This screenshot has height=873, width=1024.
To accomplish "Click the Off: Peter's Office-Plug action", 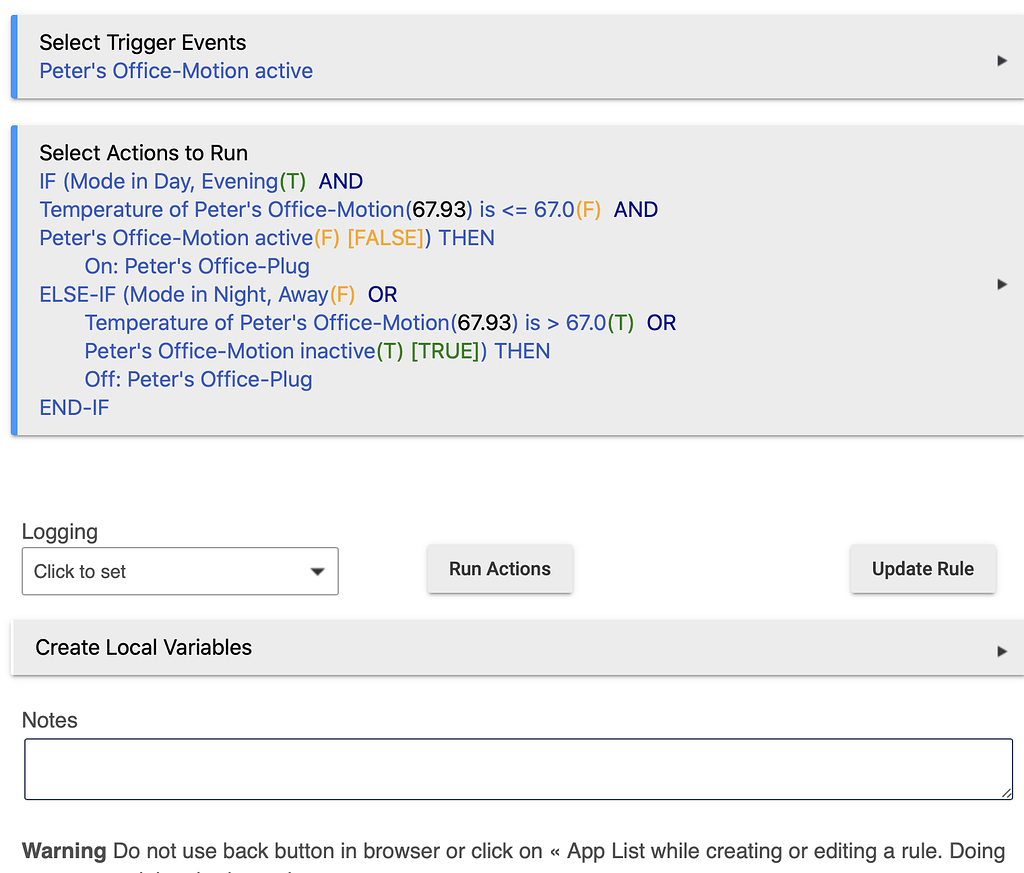I will point(198,380).
